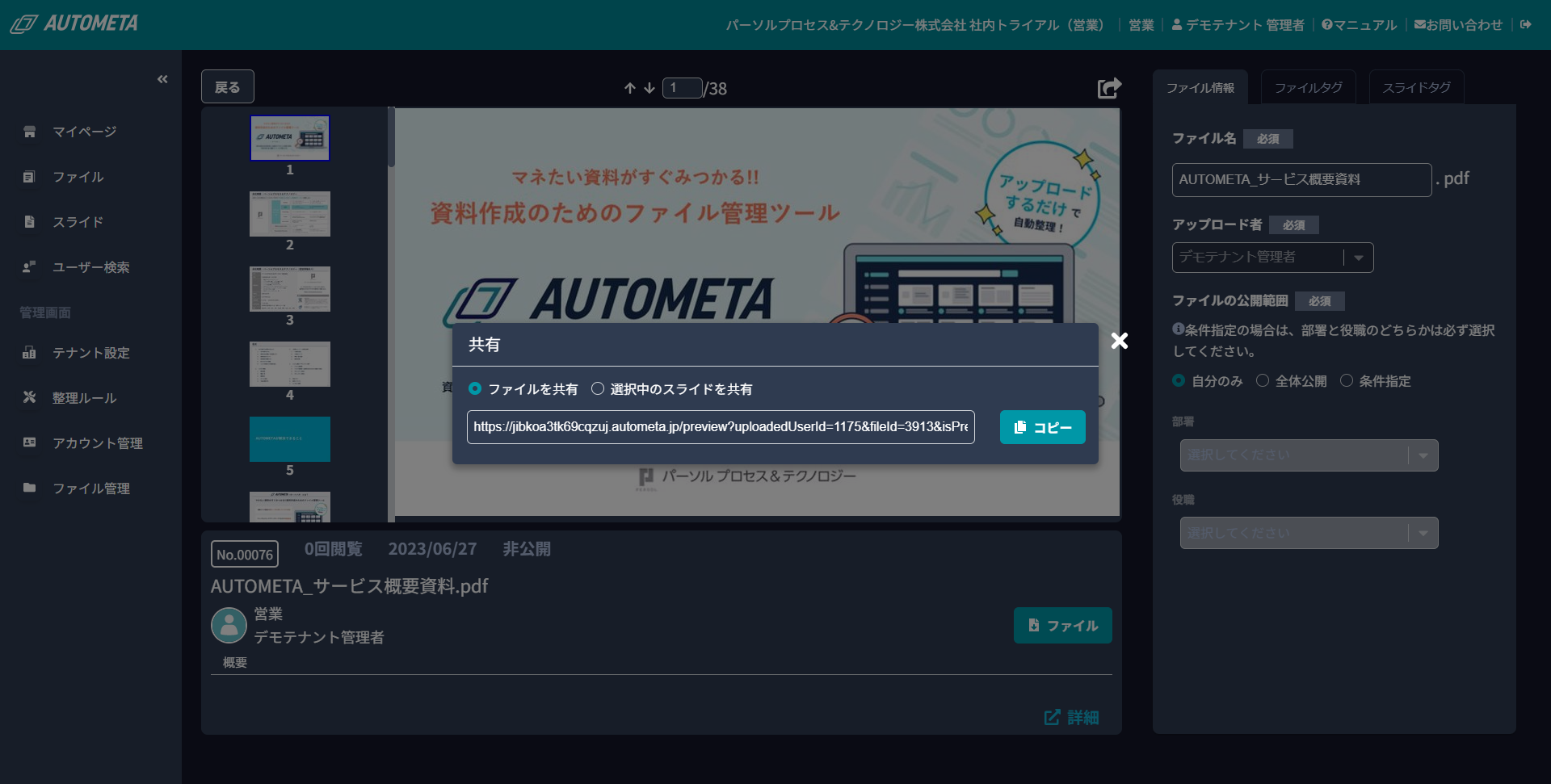Image resolution: width=1551 pixels, height=784 pixels.
Task: Click the AUTOMETA logo in header
Action: click(x=74, y=23)
